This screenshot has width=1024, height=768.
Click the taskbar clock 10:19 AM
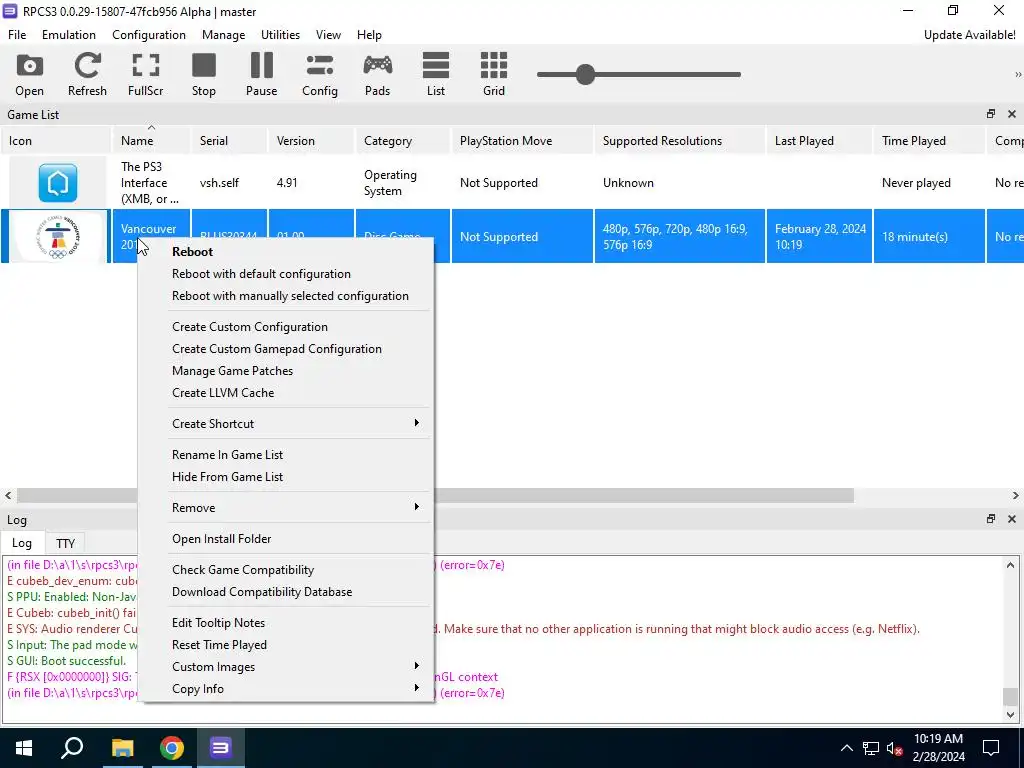pos(938,739)
